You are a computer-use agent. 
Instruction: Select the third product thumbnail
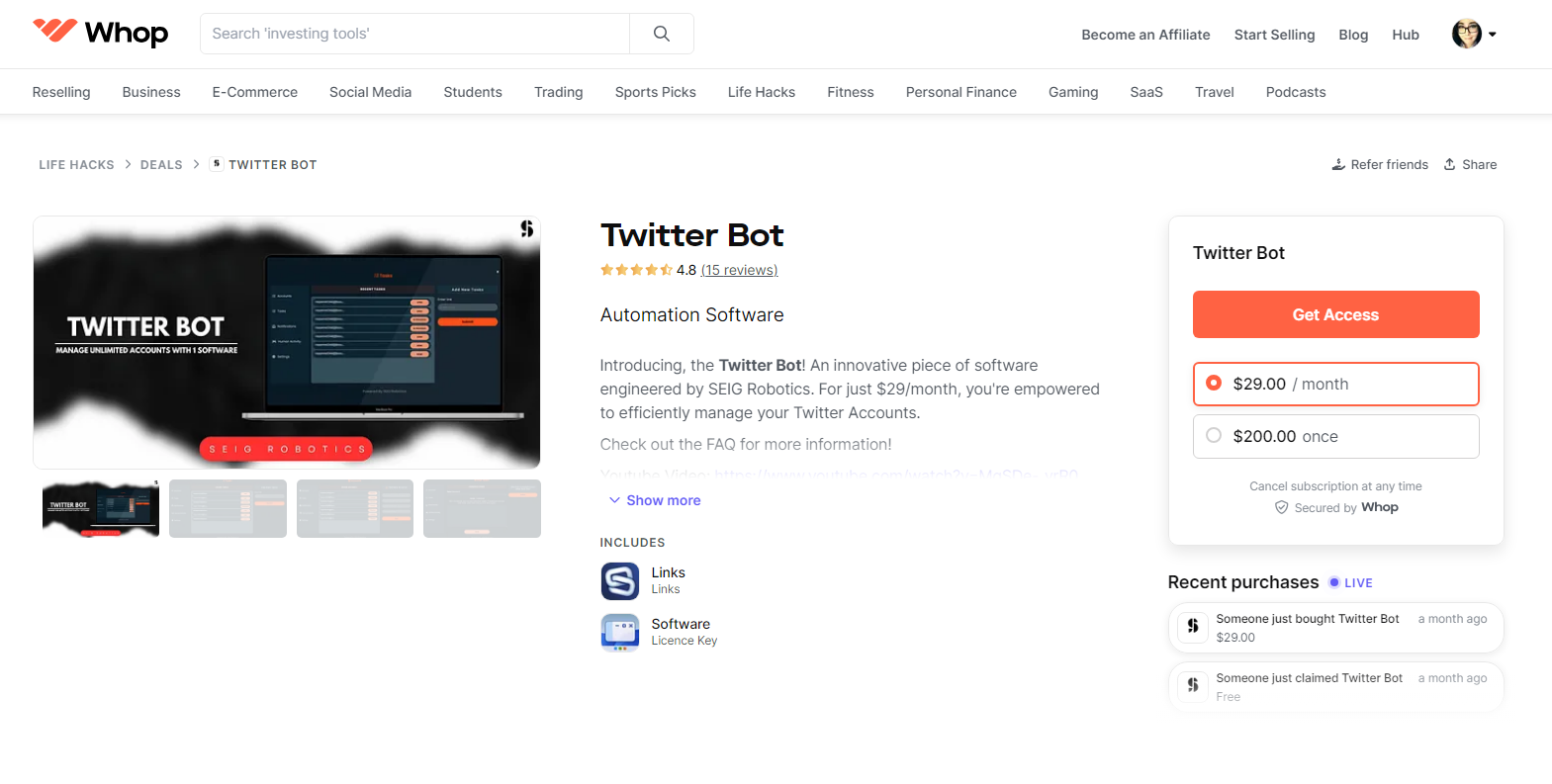pyautogui.click(x=355, y=508)
